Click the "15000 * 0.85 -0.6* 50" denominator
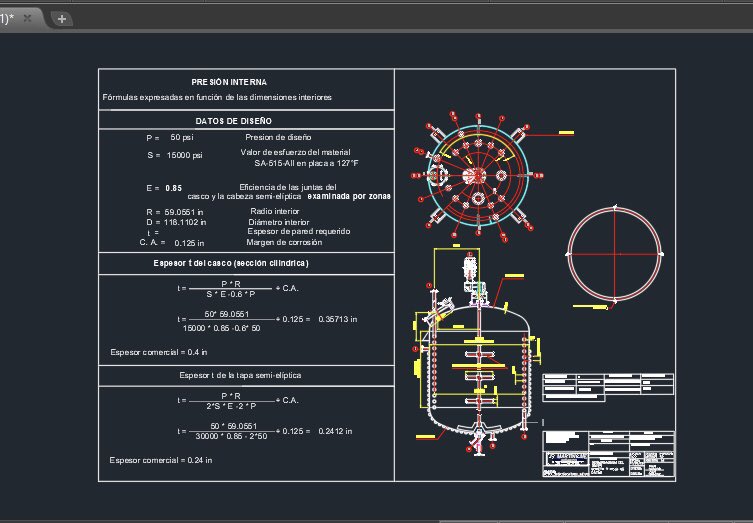This screenshot has height=523, width=753. point(221,328)
